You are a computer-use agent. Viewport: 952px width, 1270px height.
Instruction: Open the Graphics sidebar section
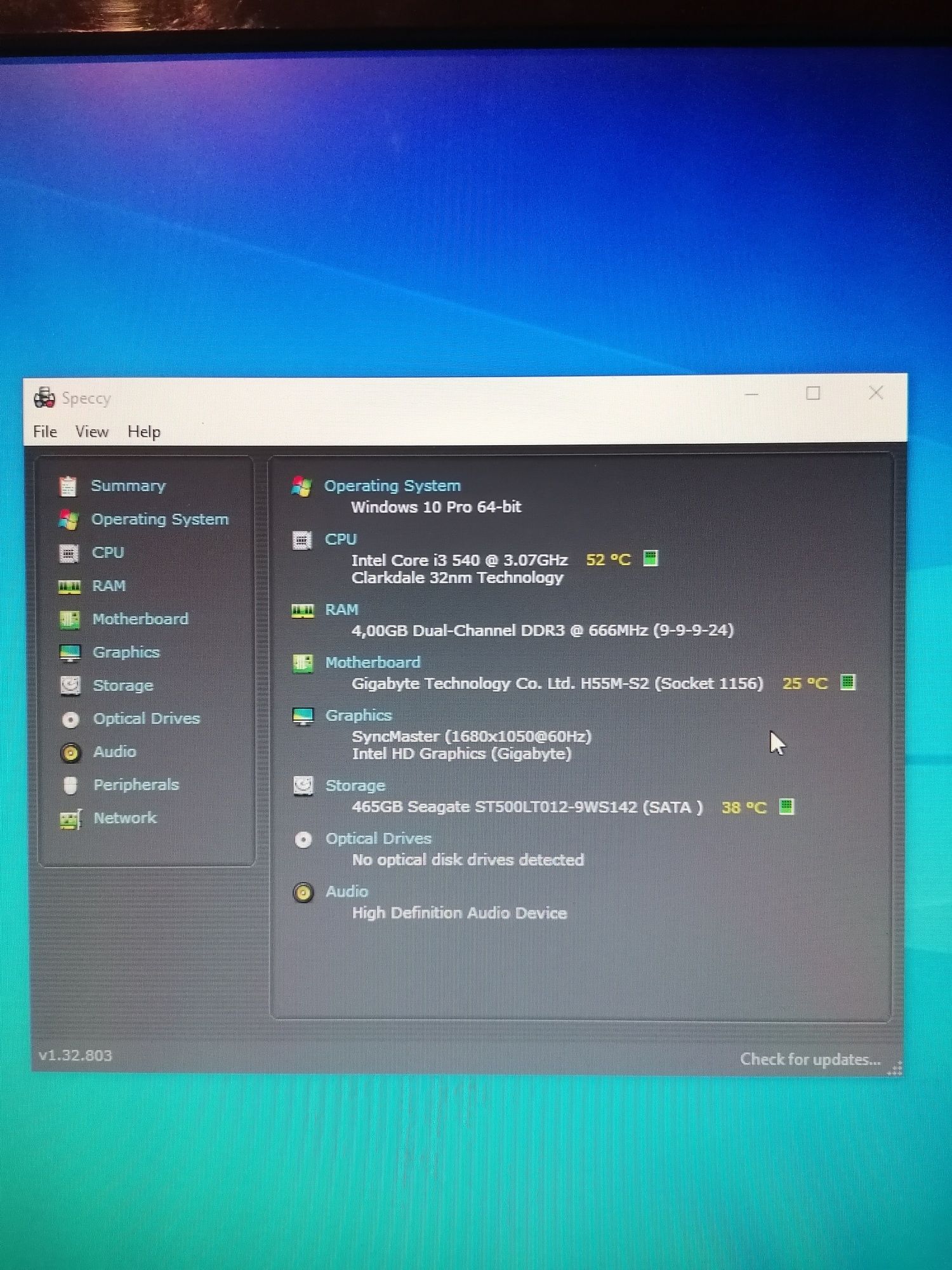coord(126,652)
